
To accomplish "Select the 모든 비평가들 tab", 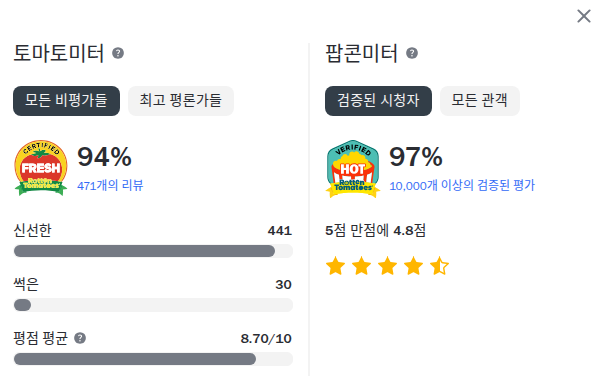I will pos(67,101).
